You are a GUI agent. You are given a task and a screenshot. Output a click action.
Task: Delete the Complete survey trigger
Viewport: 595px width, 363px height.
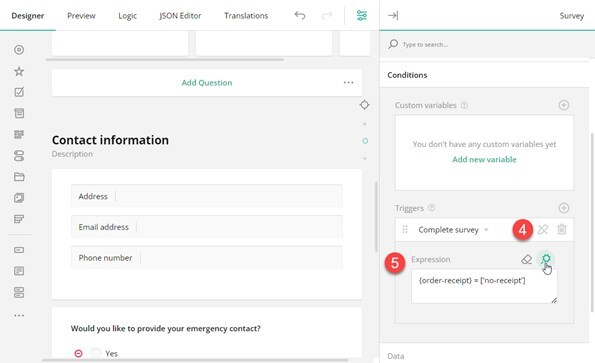[562, 229]
